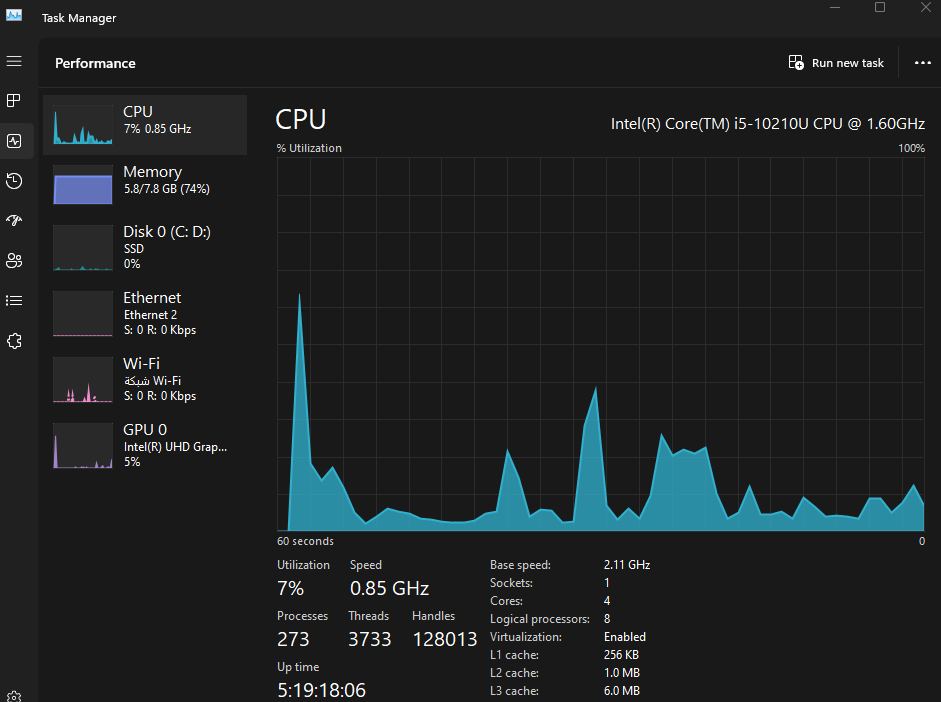Click the '60 seconds' graph axis label
The image size is (941, 702).
pyautogui.click(x=305, y=541)
